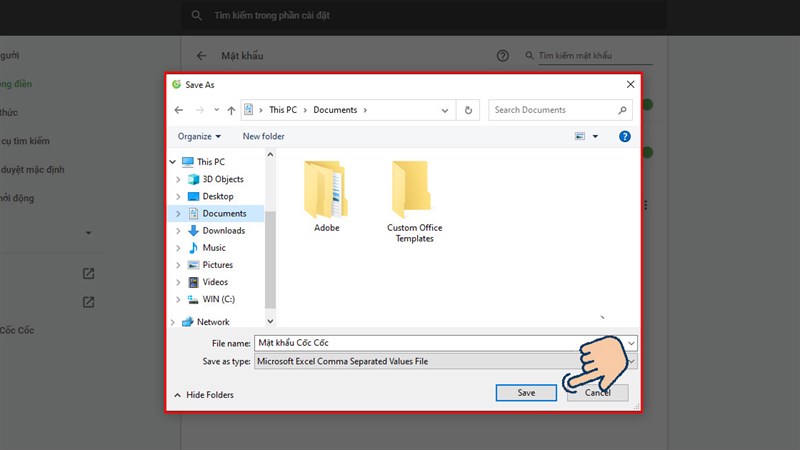Refresh the Documents folder view
Viewport: 800px width, 450px height.
pyautogui.click(x=468, y=110)
